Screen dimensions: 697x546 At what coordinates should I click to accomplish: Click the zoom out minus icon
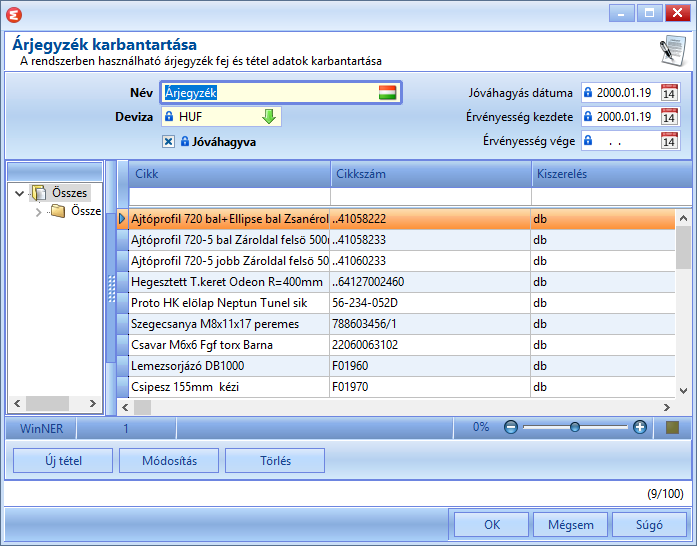point(511,427)
